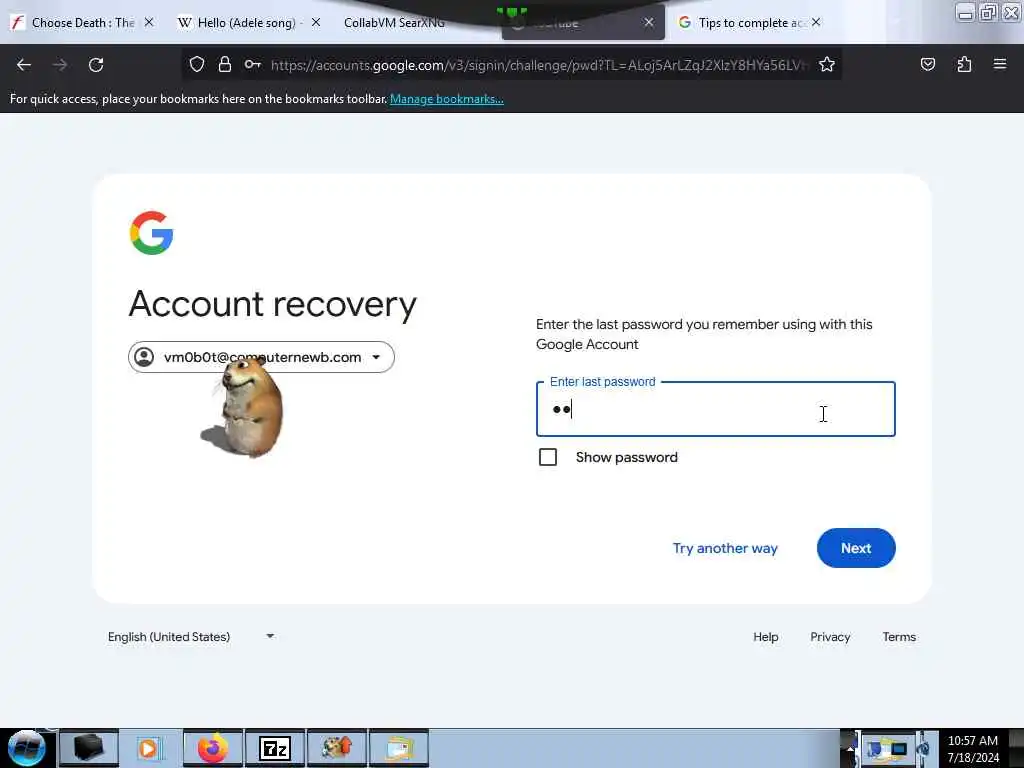Restore down the browser window
Viewport: 1024px width, 768px height.
point(987,12)
